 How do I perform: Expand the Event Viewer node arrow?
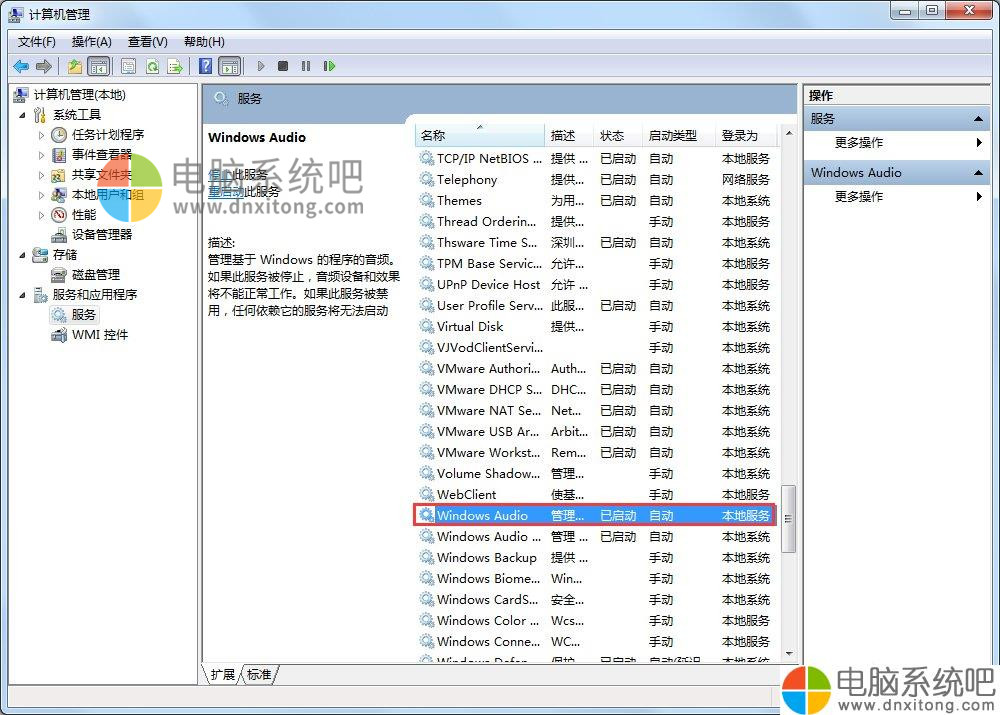tap(41, 155)
